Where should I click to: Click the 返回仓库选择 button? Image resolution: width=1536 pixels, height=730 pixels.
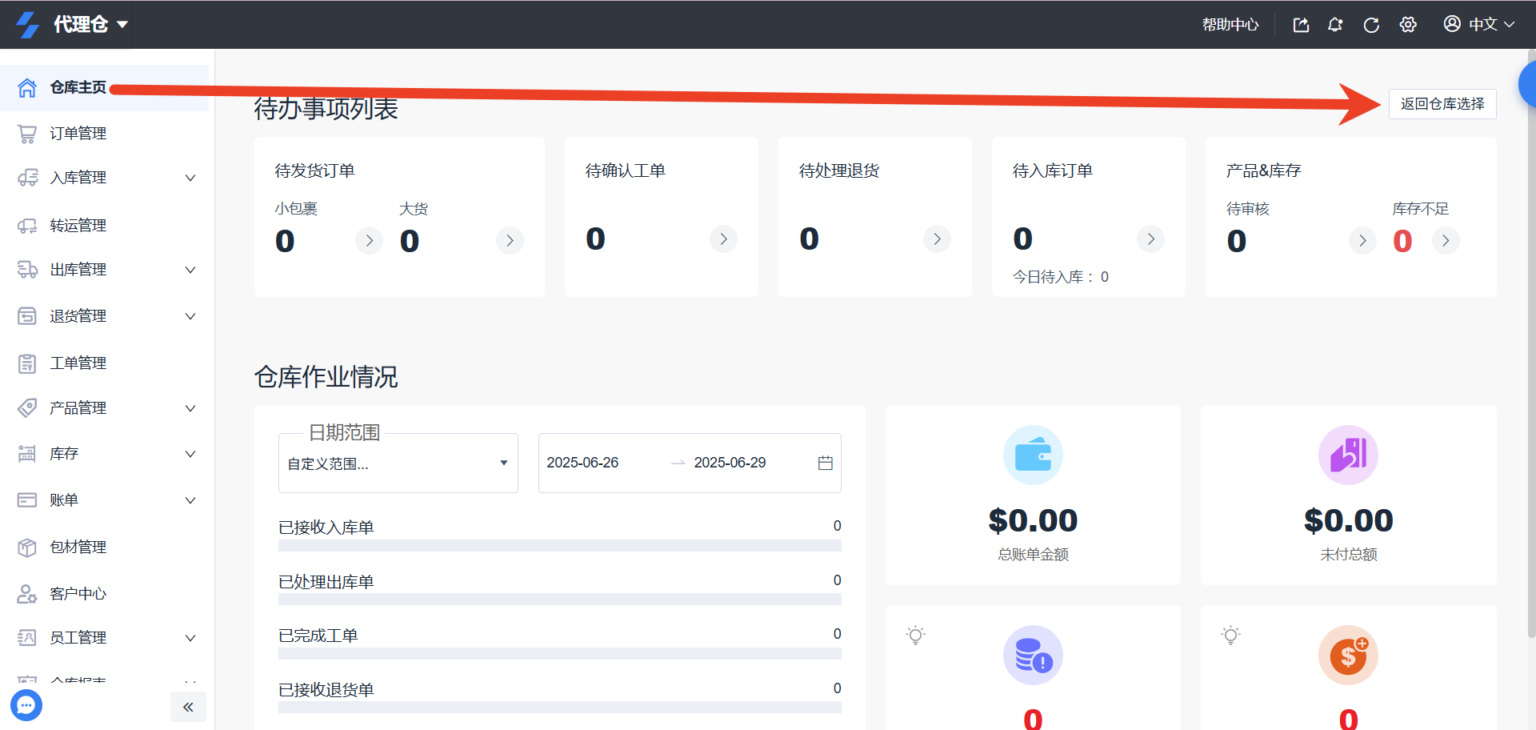(1442, 103)
